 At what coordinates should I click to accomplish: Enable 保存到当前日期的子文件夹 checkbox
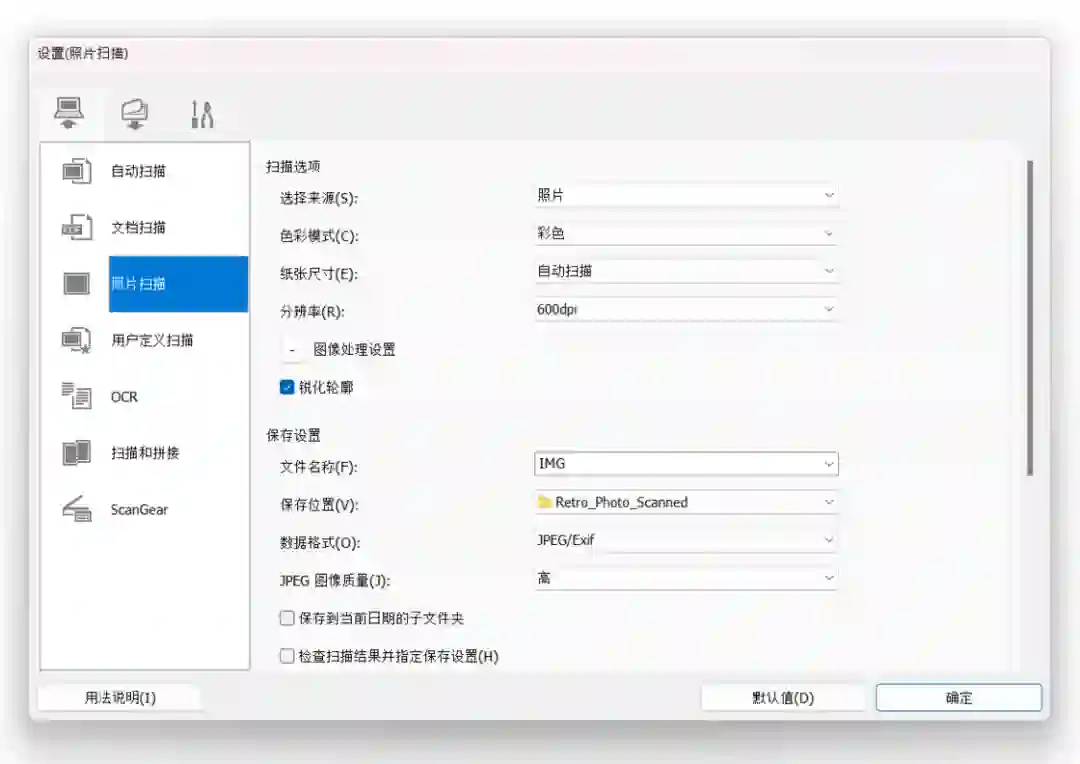(287, 618)
